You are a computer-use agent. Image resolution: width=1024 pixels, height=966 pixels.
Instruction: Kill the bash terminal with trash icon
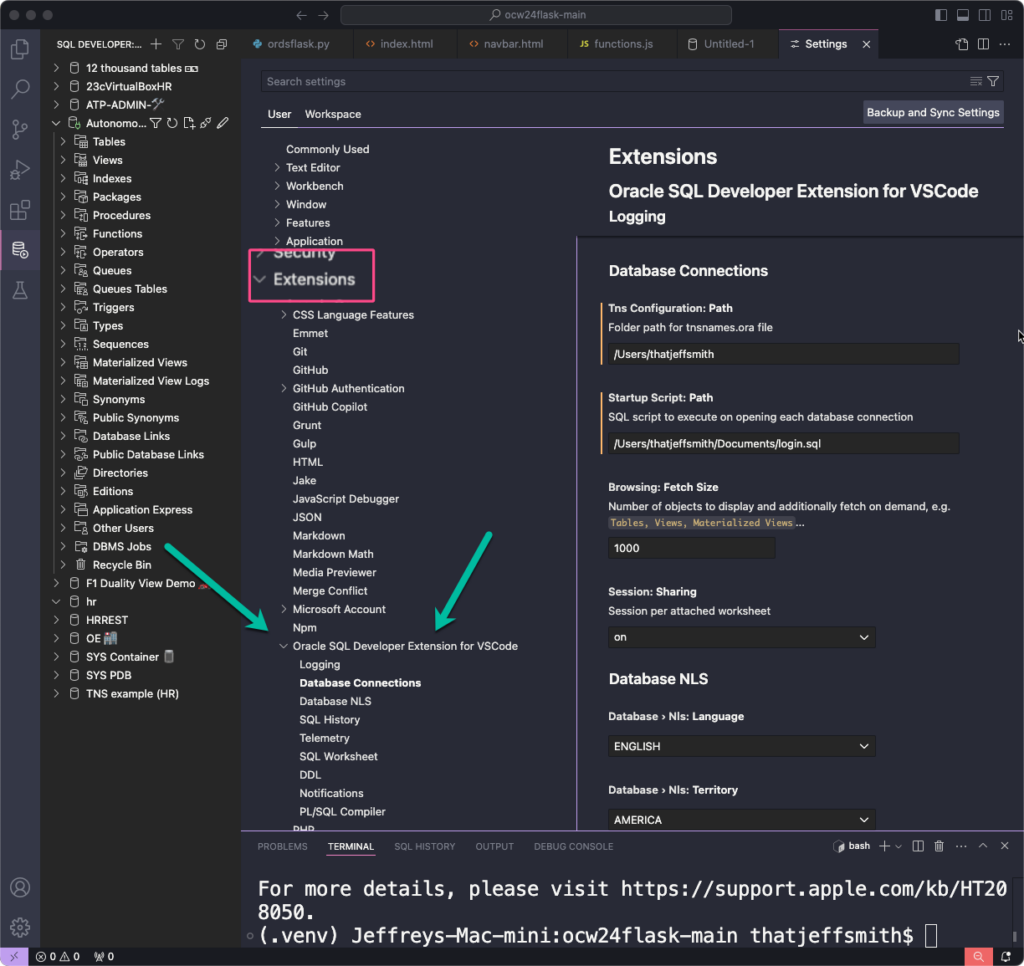tap(939, 846)
